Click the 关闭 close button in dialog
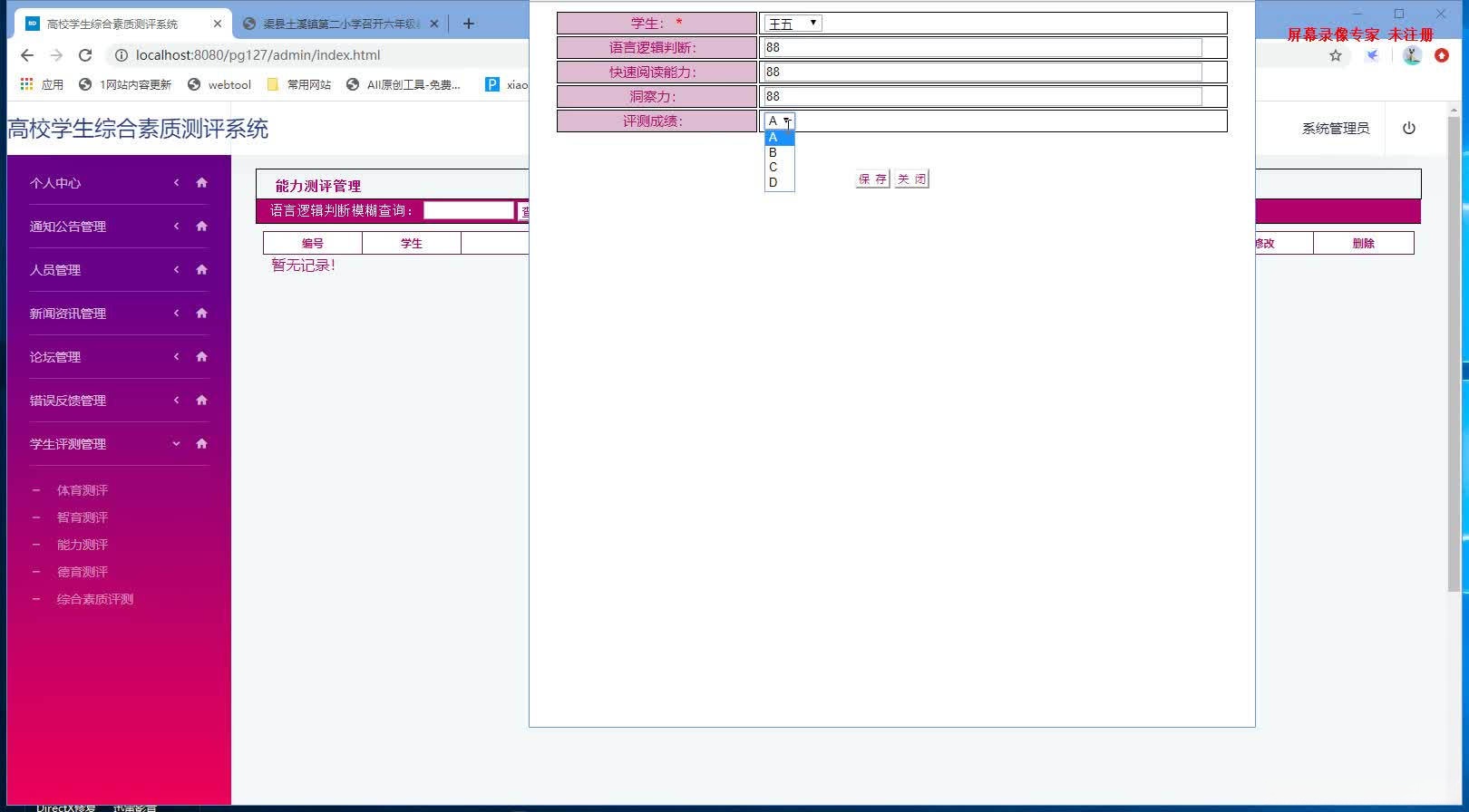 911,179
